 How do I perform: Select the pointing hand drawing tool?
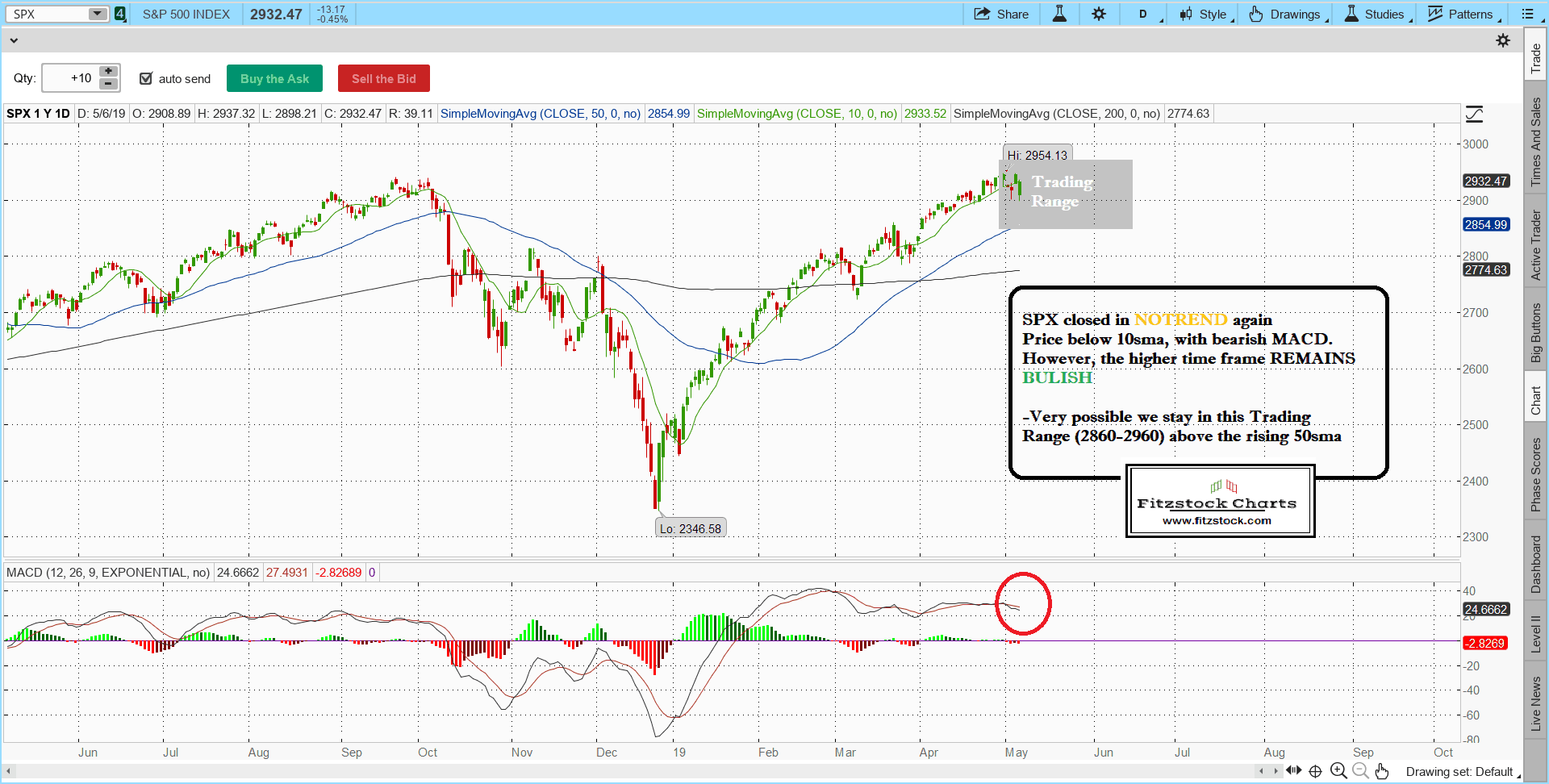coord(1382,771)
